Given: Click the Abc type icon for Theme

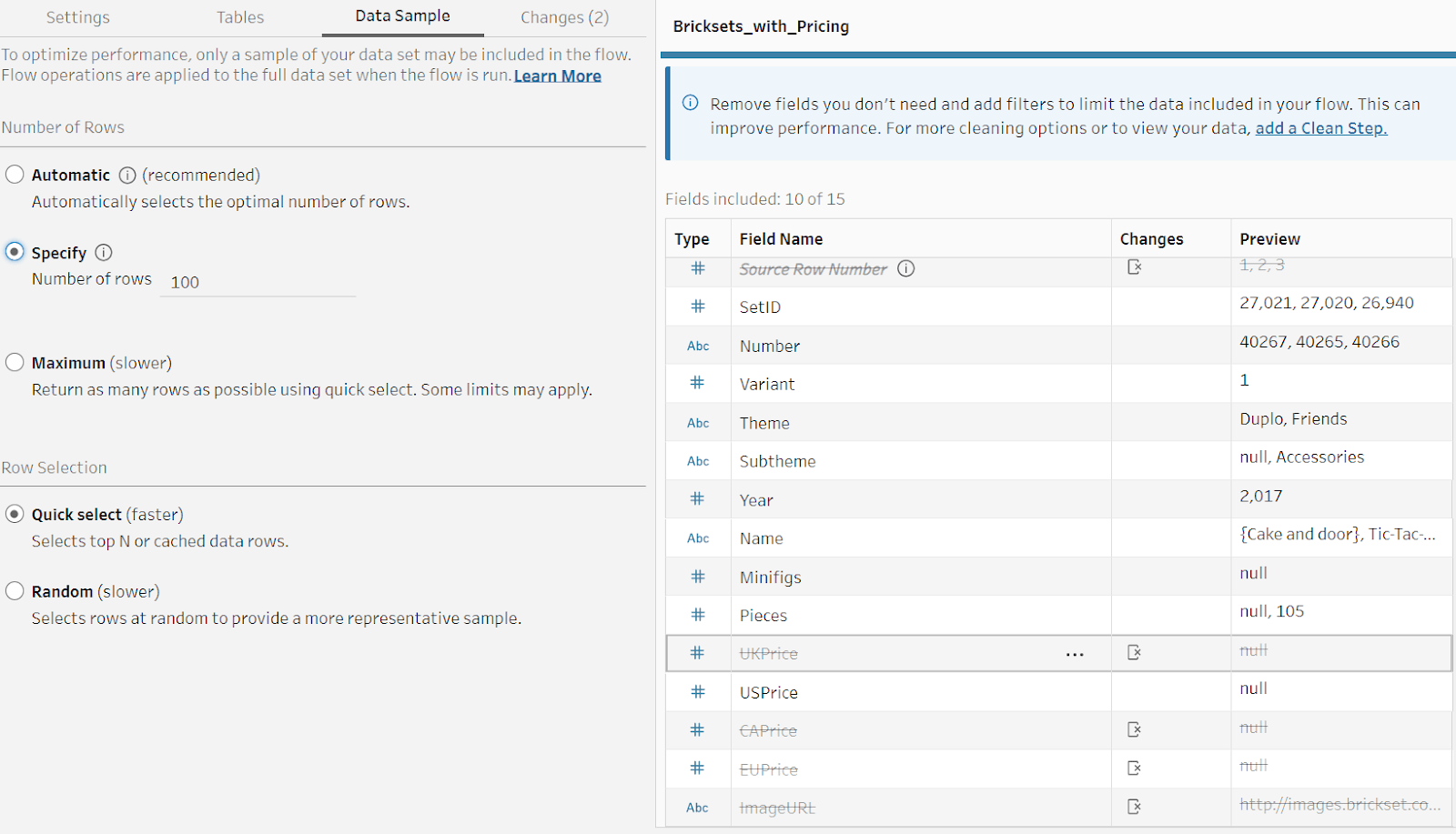Looking at the screenshot, I should pos(698,423).
